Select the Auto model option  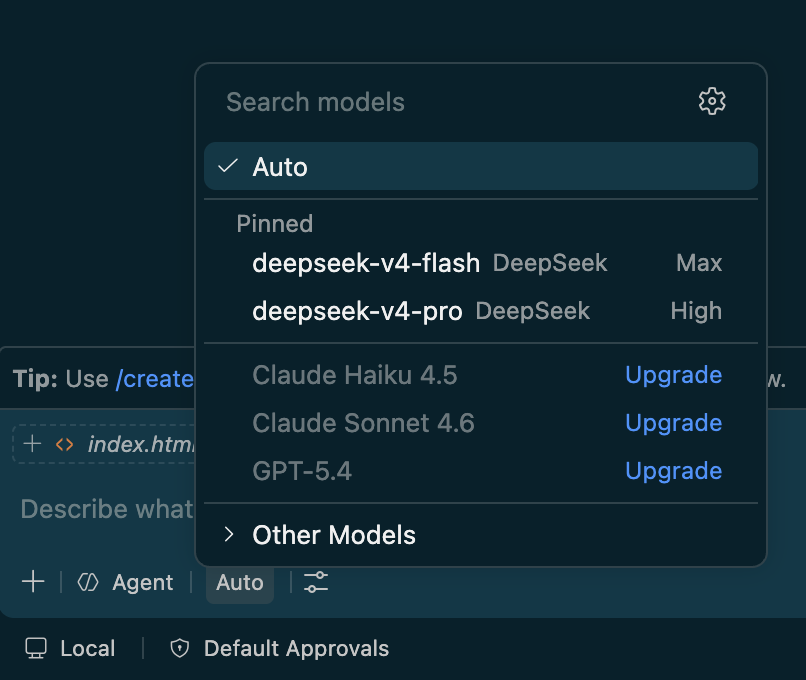(x=481, y=166)
